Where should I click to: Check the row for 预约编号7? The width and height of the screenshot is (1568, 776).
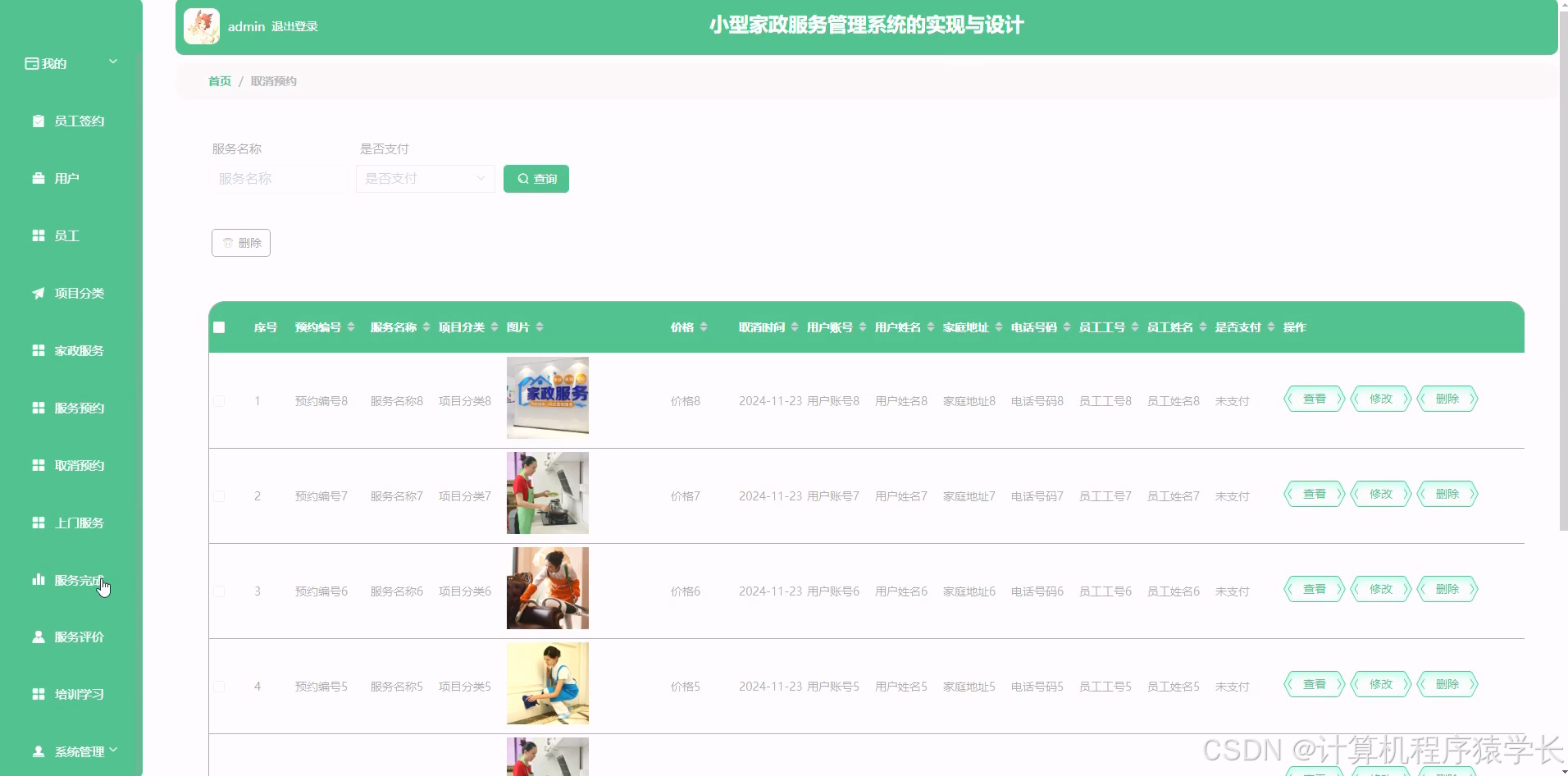(x=219, y=496)
